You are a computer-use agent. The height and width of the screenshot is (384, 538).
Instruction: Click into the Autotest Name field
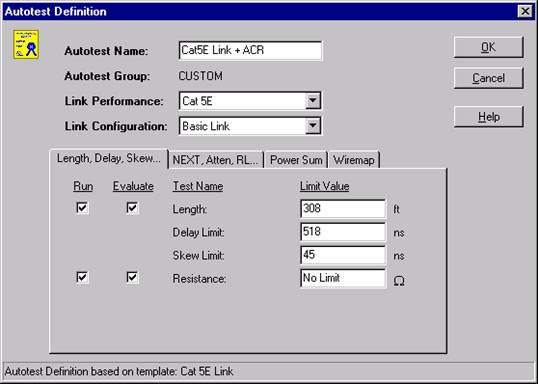click(x=250, y=51)
